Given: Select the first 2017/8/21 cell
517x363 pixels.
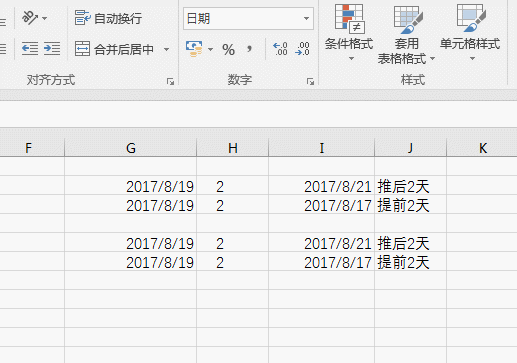Looking at the screenshot, I should pos(322,186).
